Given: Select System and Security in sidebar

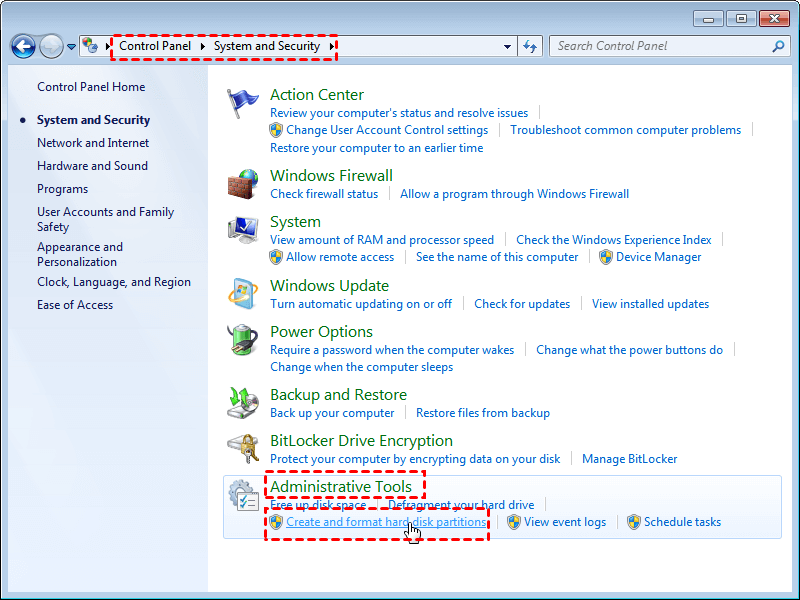Looking at the screenshot, I should point(93,120).
